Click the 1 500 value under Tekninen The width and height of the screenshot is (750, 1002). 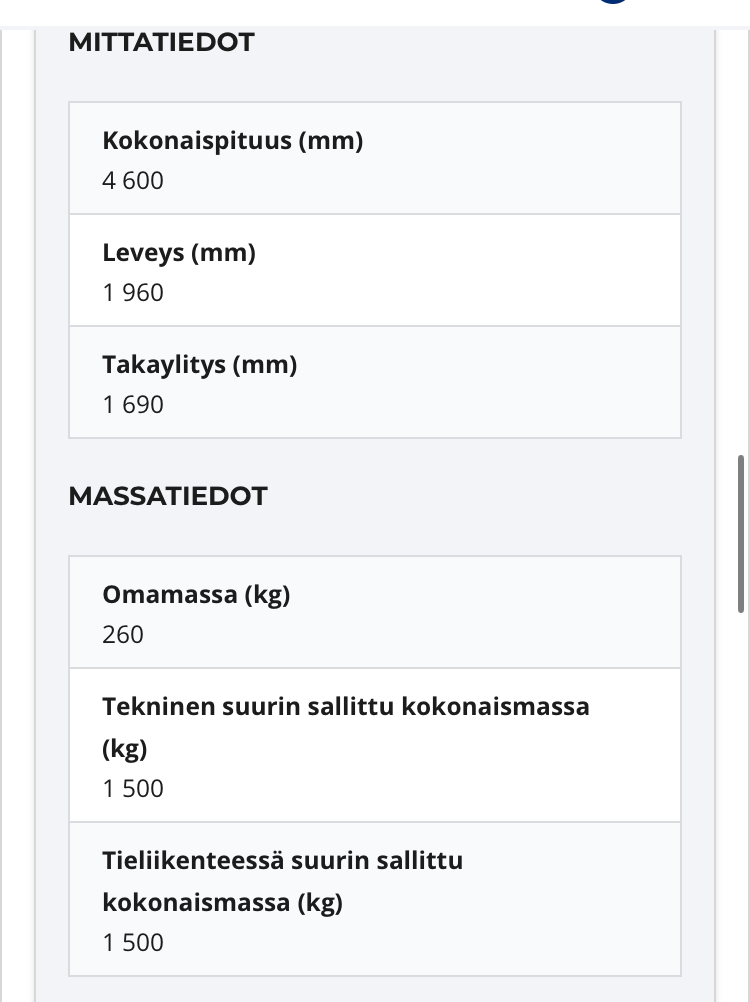click(132, 789)
